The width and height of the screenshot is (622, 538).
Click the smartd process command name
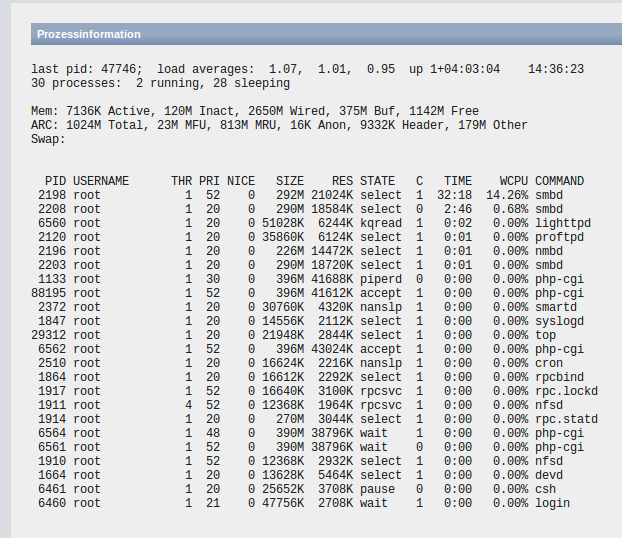[556, 307]
